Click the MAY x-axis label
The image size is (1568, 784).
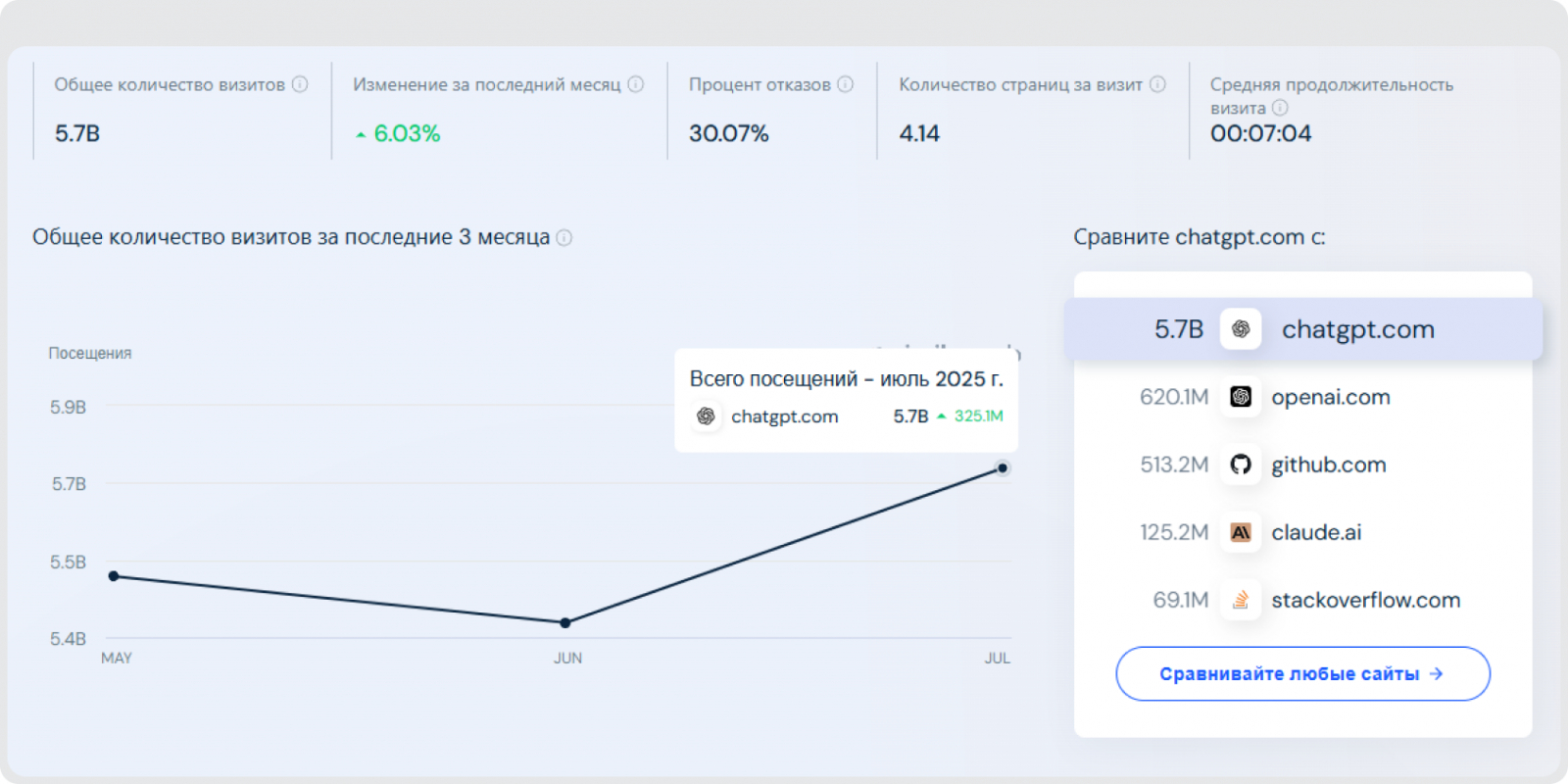tap(117, 659)
